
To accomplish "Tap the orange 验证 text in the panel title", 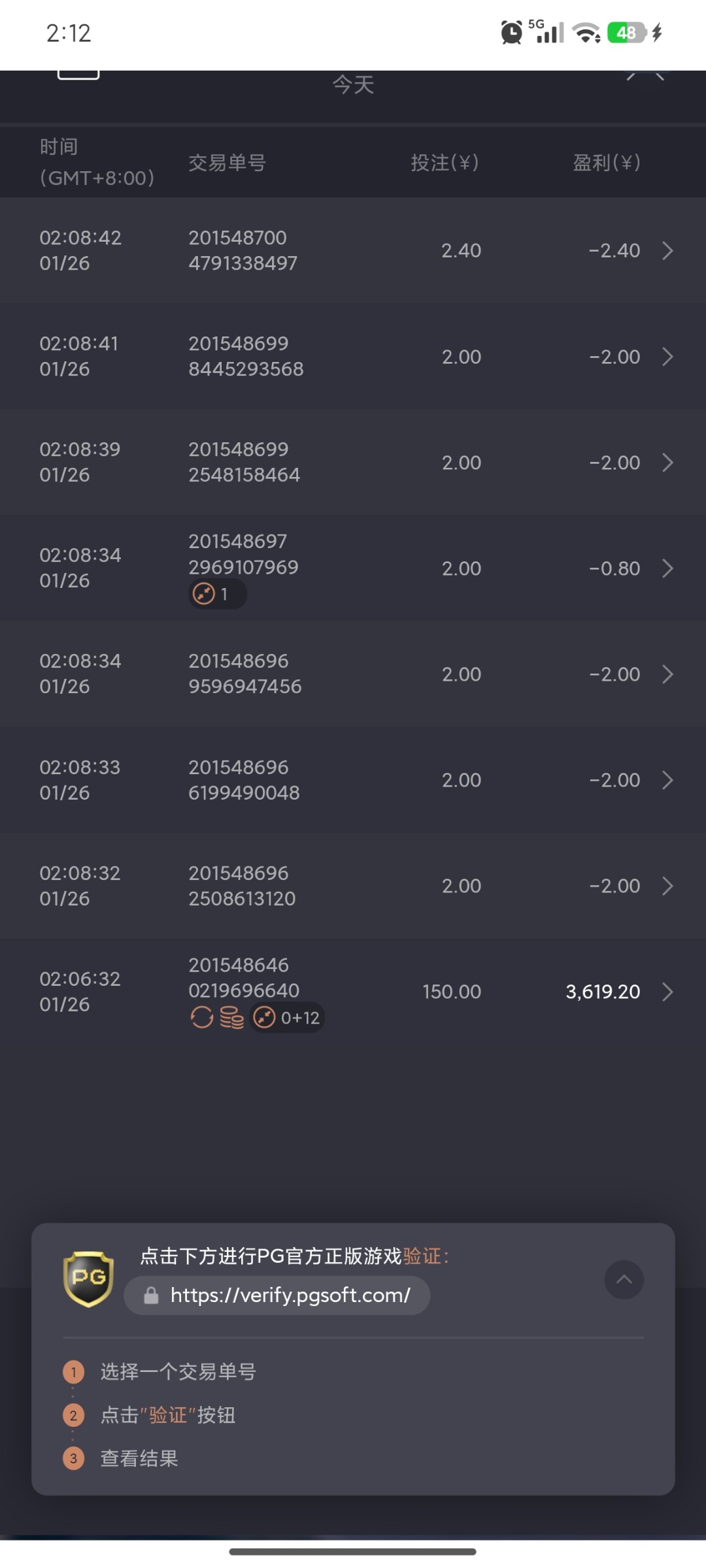I will (422, 1256).
